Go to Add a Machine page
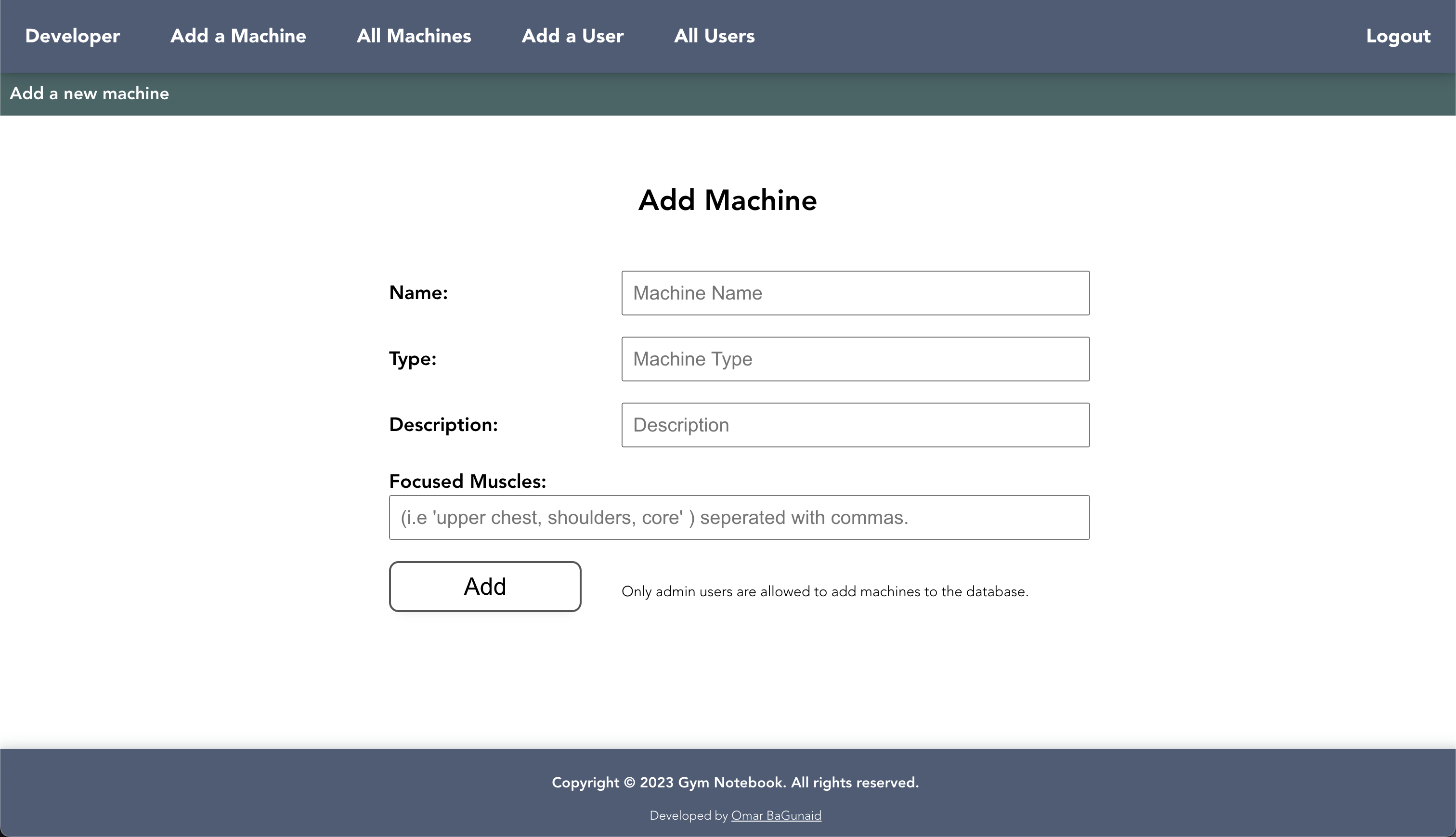Viewport: 1456px width, 837px height. pos(238,36)
